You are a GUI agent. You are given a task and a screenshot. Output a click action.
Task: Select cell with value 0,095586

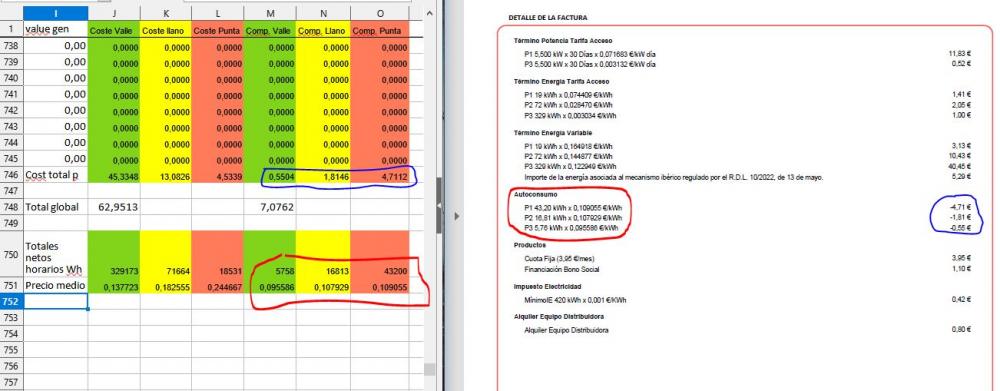270,286
